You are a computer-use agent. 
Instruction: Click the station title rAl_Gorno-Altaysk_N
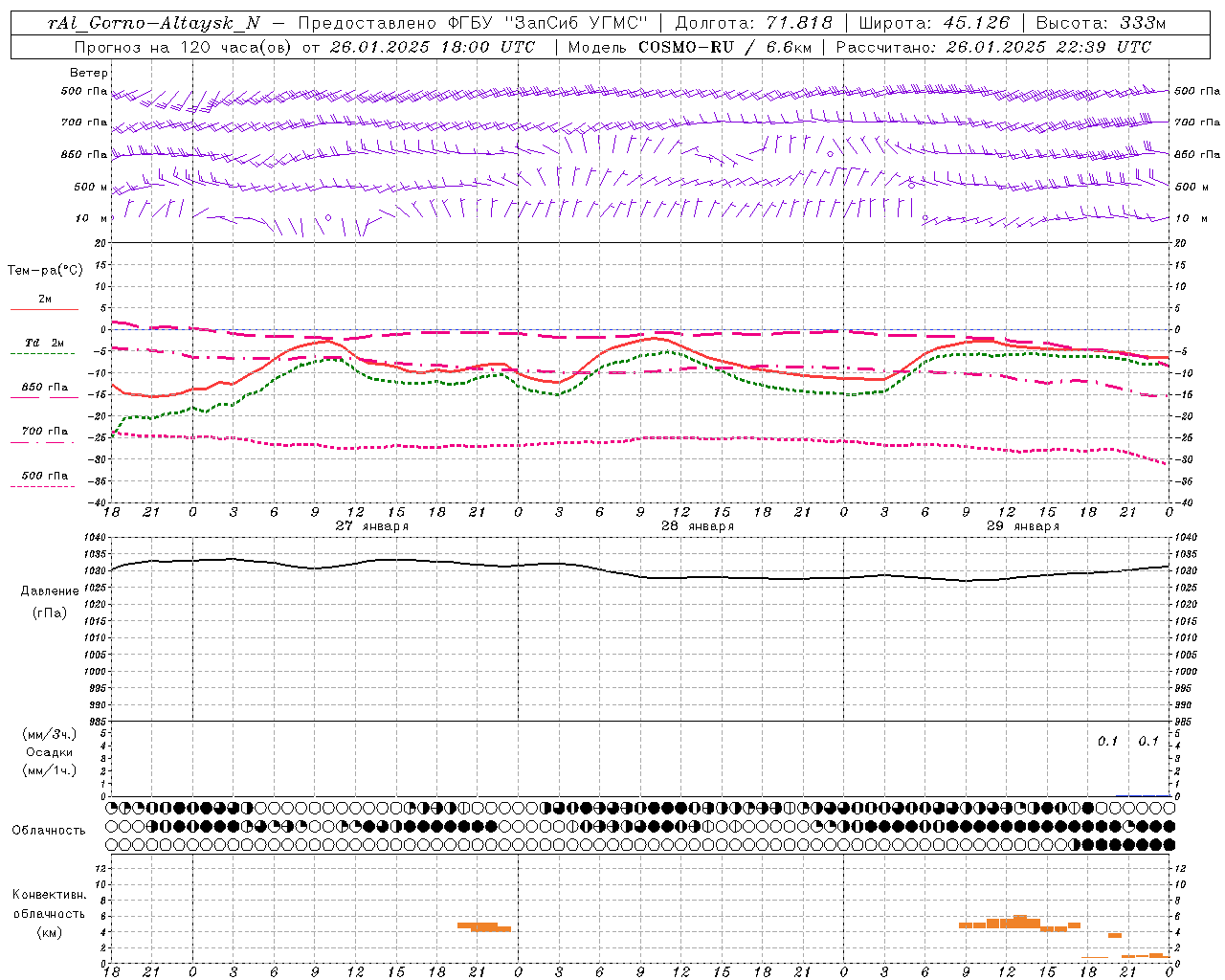click(154, 23)
